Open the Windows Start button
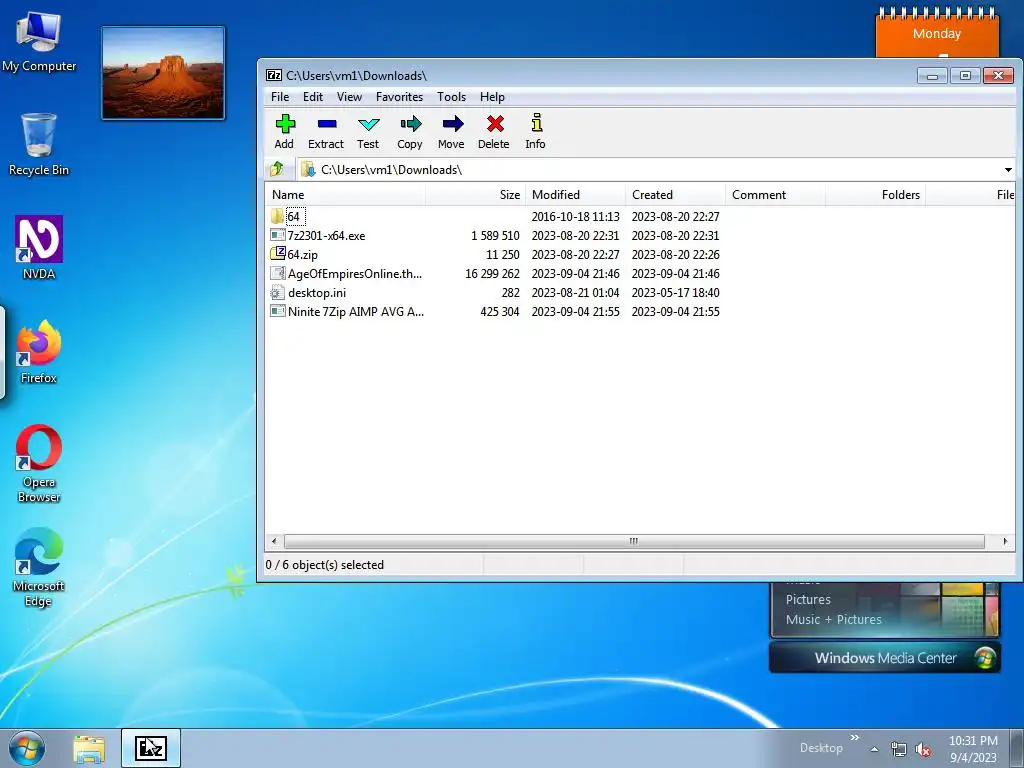1024x768 pixels. tap(27, 748)
